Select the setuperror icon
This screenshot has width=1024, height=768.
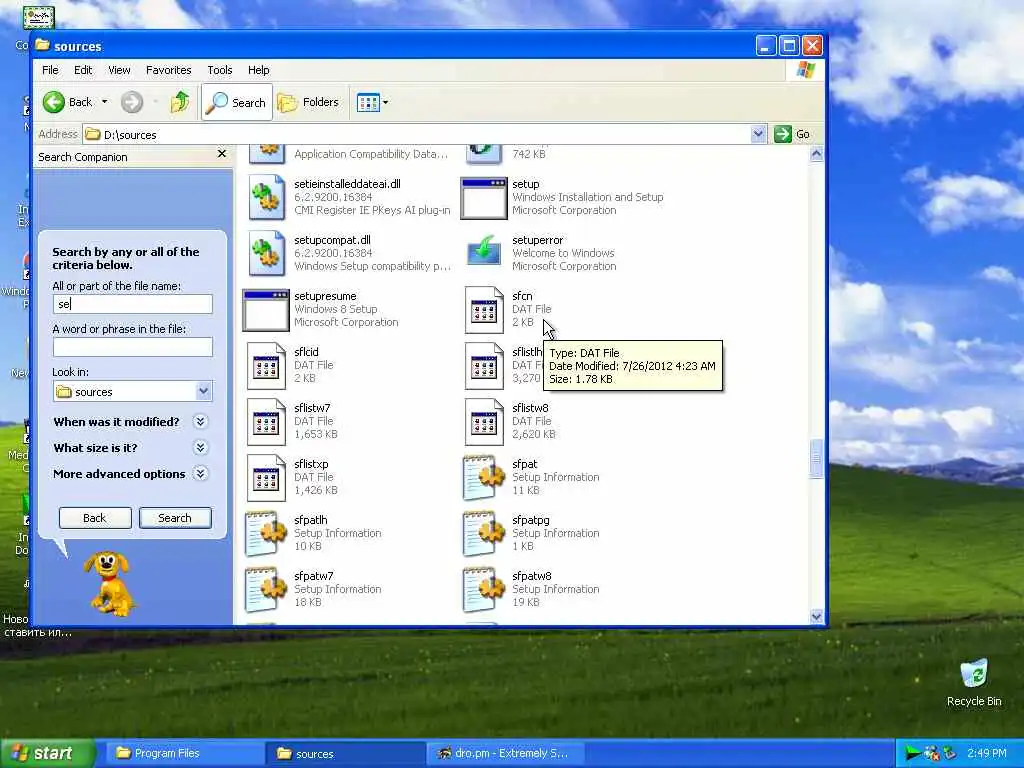pyautogui.click(x=484, y=253)
